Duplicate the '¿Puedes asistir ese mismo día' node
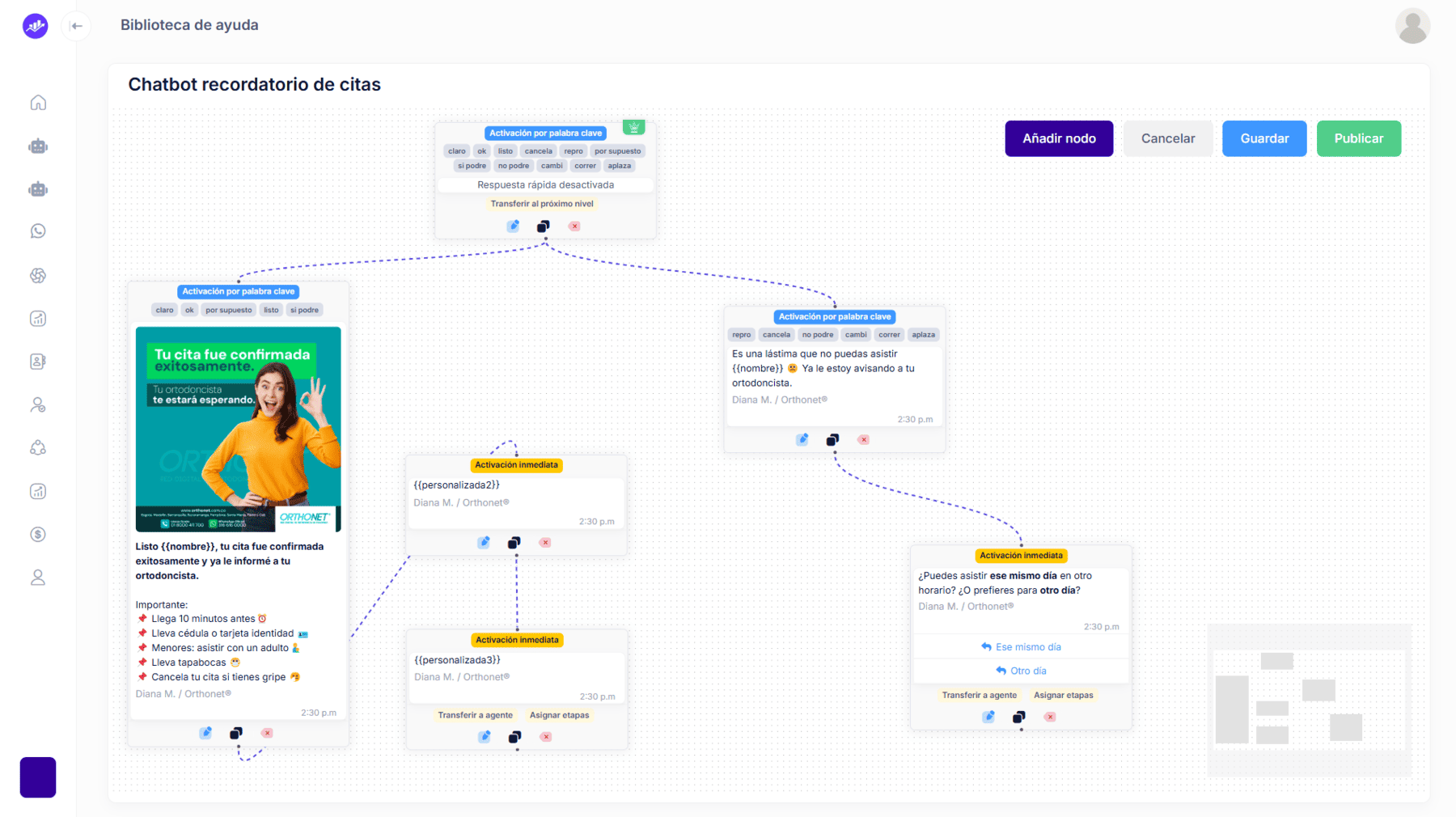Screen dimensions: 1456x817 point(1018,717)
